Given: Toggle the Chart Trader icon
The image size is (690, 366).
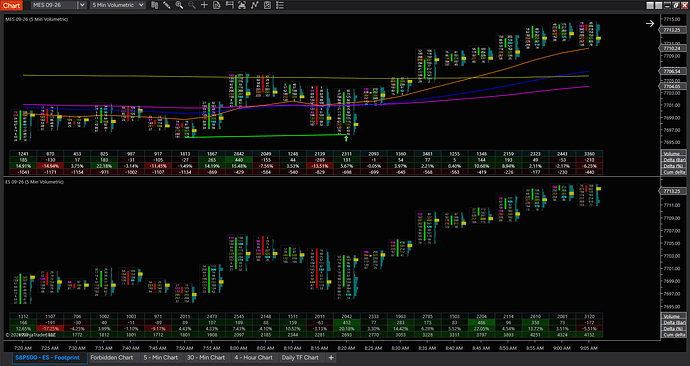Looking at the screenshot, I should (229, 5).
